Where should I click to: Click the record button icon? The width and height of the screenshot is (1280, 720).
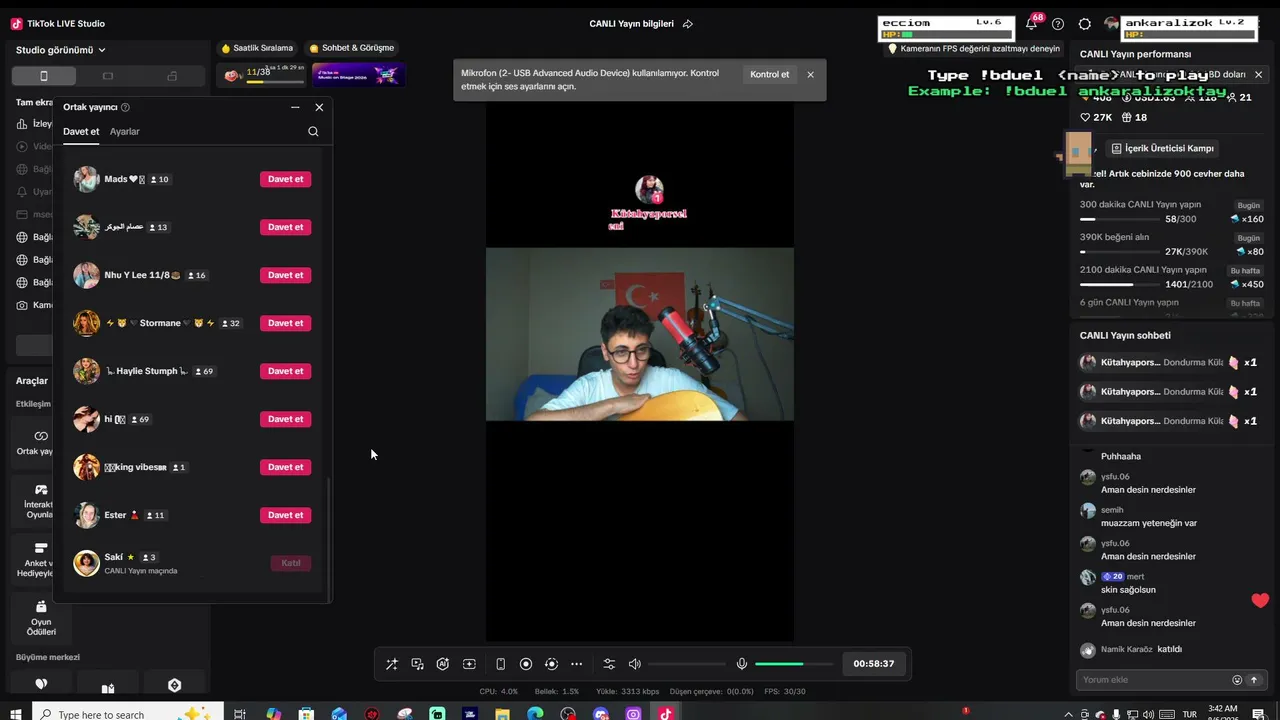tap(526, 664)
